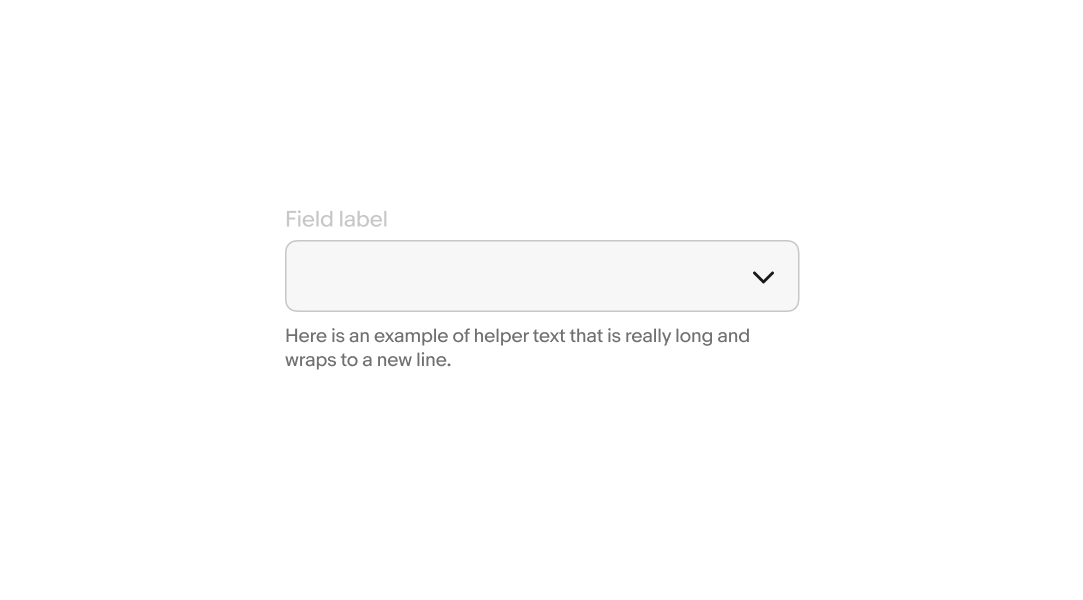Select the words "wraps to a new line."
Image resolution: width=1083 pixels, height=600 pixels.
pyautogui.click(x=368, y=360)
